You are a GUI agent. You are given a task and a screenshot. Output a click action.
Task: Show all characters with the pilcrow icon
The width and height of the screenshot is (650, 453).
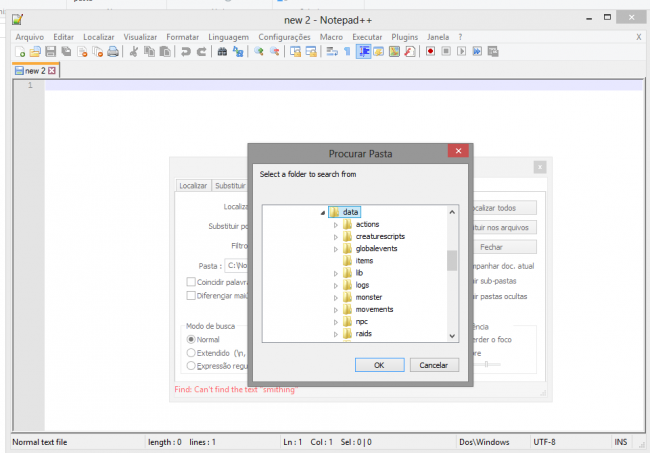pos(347,51)
